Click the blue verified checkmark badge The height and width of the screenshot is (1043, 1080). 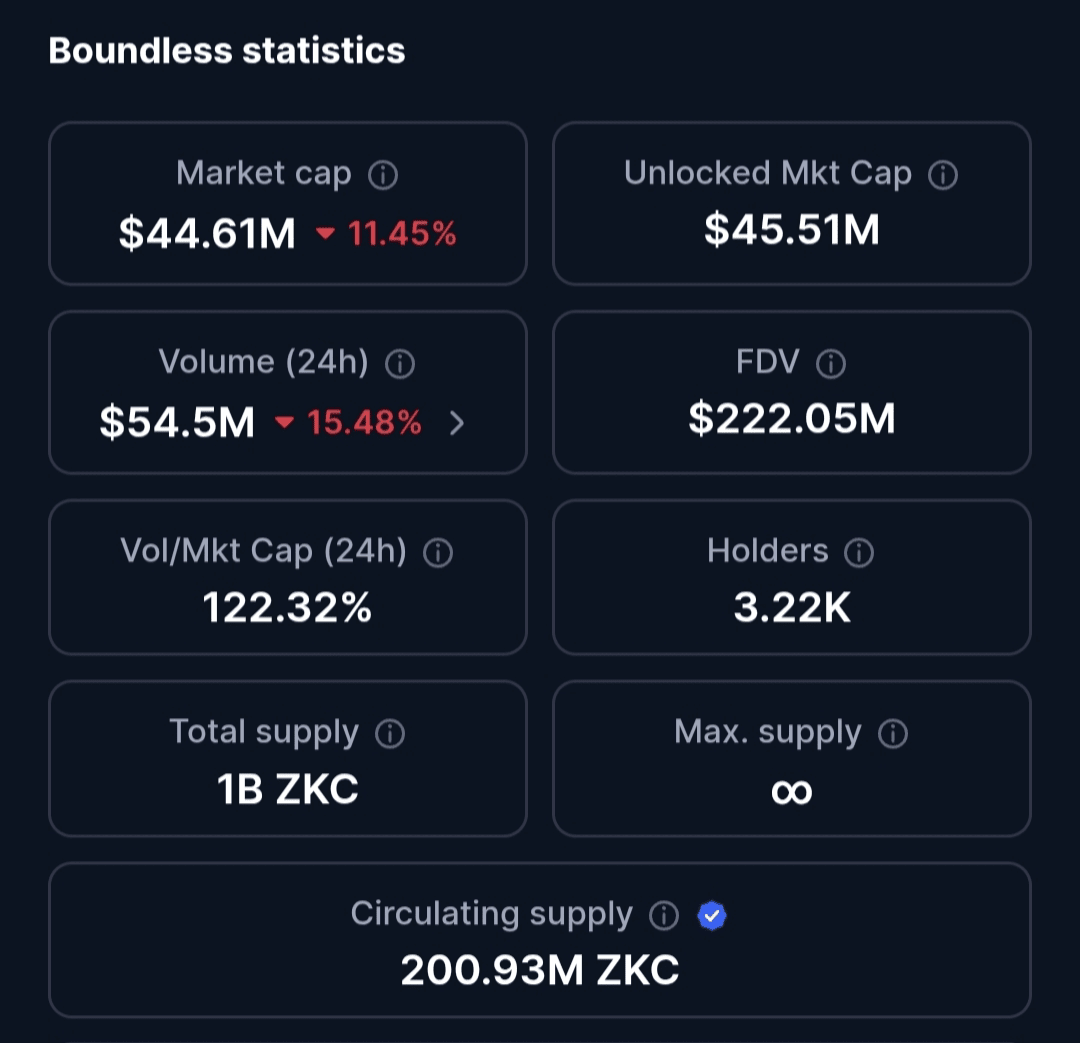click(712, 916)
